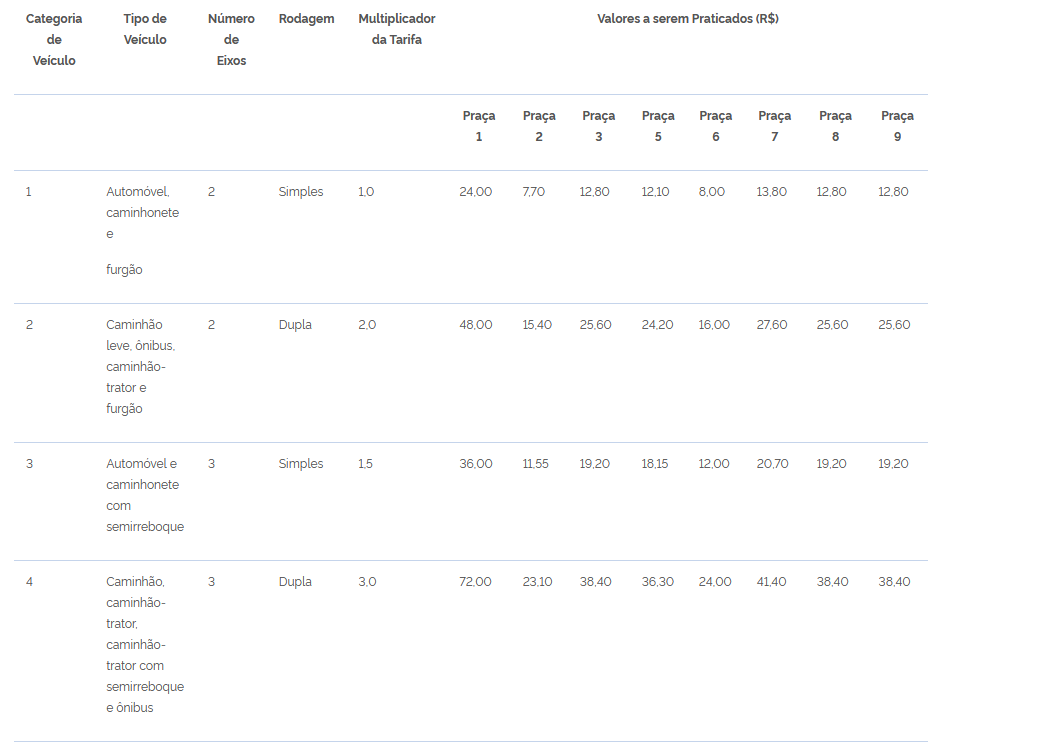Select the 11,55 value under Praça 2

click(x=536, y=464)
